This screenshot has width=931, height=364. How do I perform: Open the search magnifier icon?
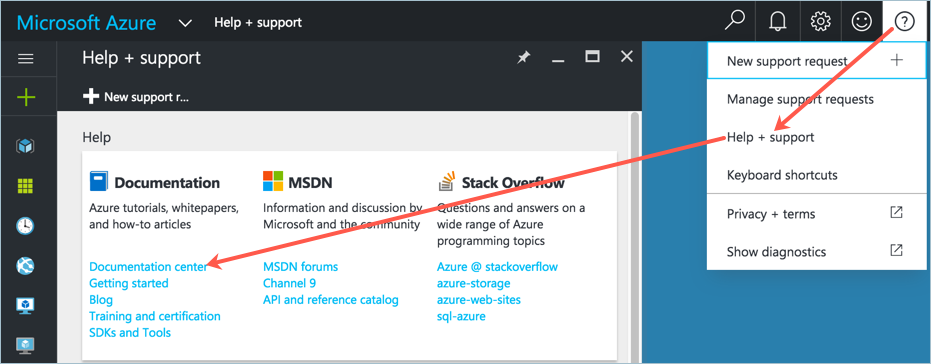click(x=735, y=21)
